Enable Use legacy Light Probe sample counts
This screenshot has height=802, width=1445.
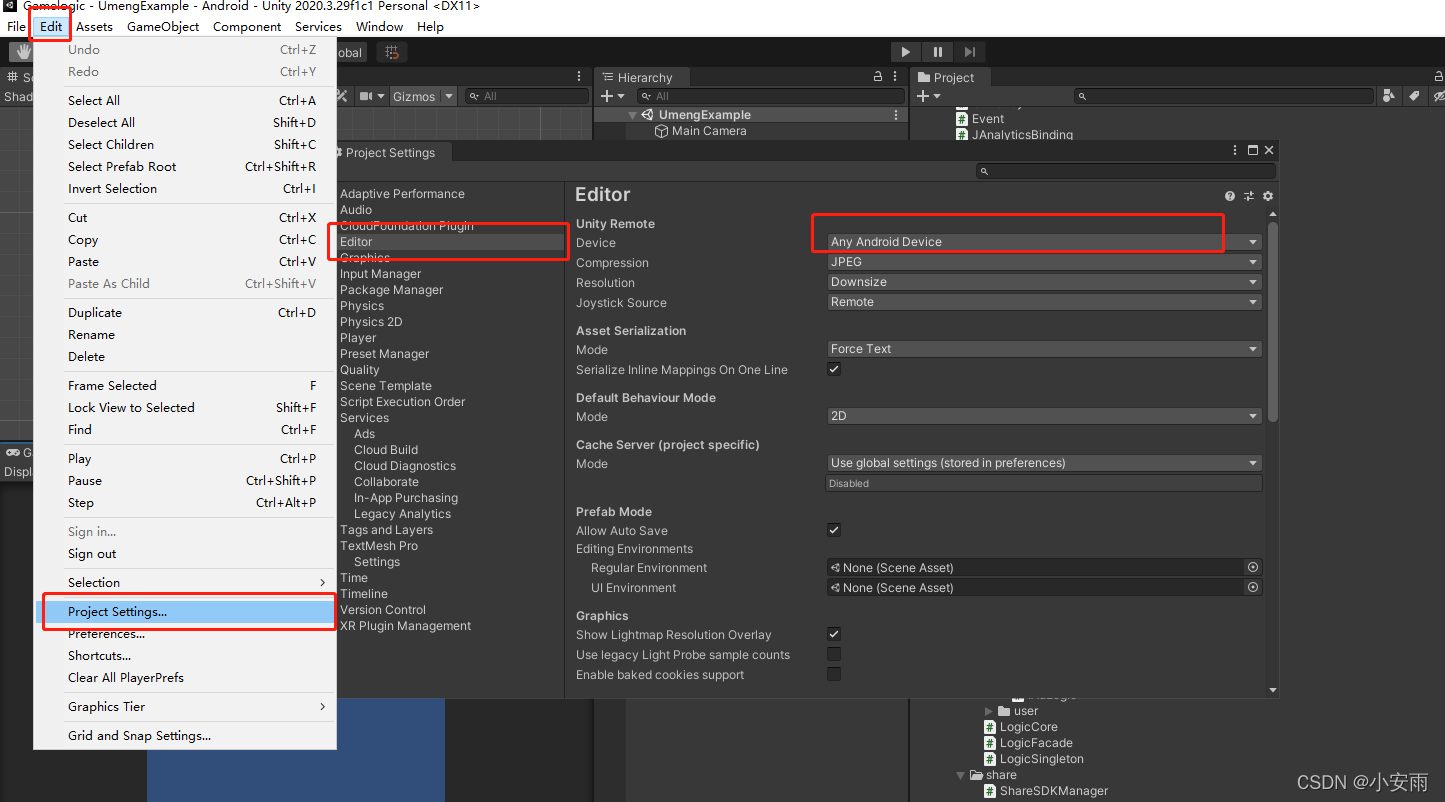(x=834, y=654)
